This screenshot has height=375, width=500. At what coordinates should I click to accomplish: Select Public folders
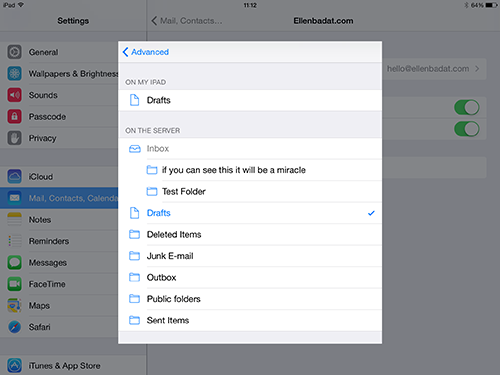250,299
